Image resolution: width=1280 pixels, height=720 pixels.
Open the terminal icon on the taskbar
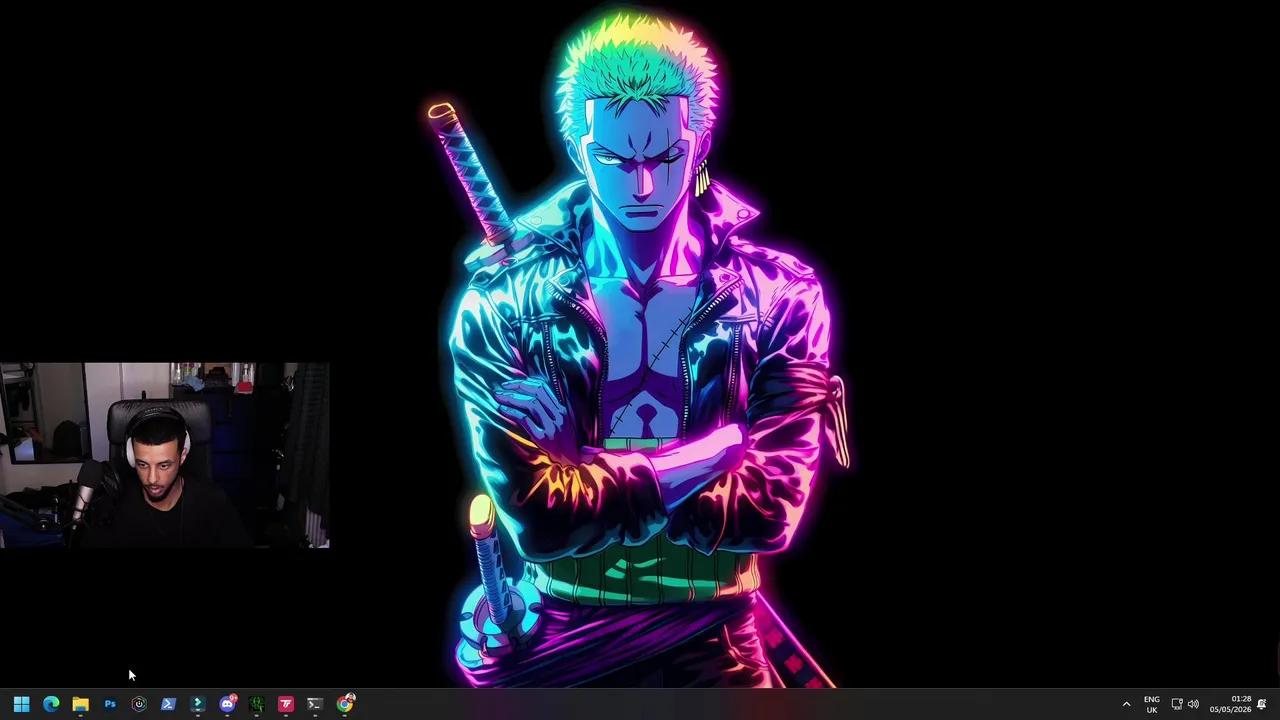[x=315, y=704]
